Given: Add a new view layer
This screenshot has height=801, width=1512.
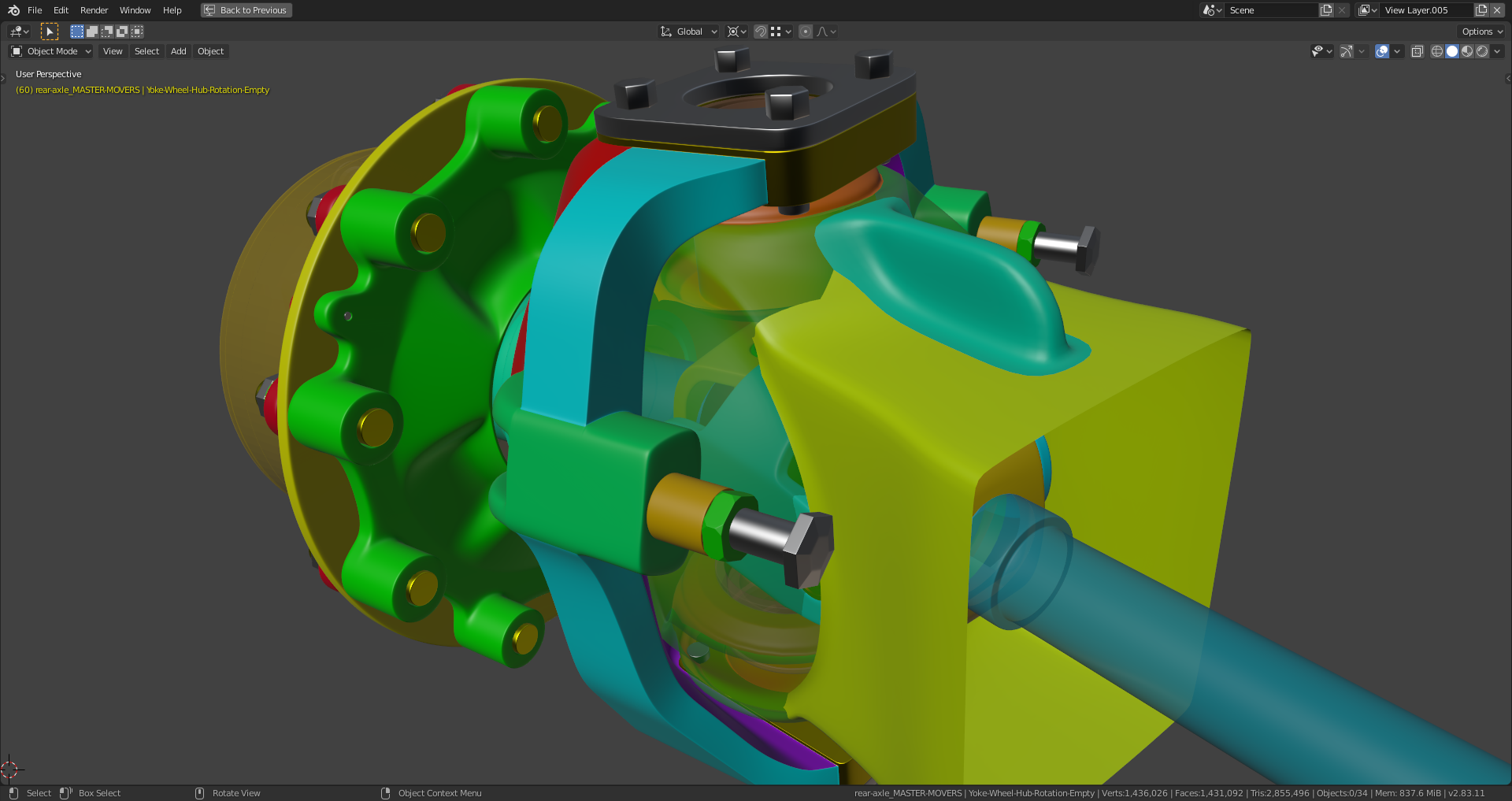Looking at the screenshot, I should [1481, 10].
